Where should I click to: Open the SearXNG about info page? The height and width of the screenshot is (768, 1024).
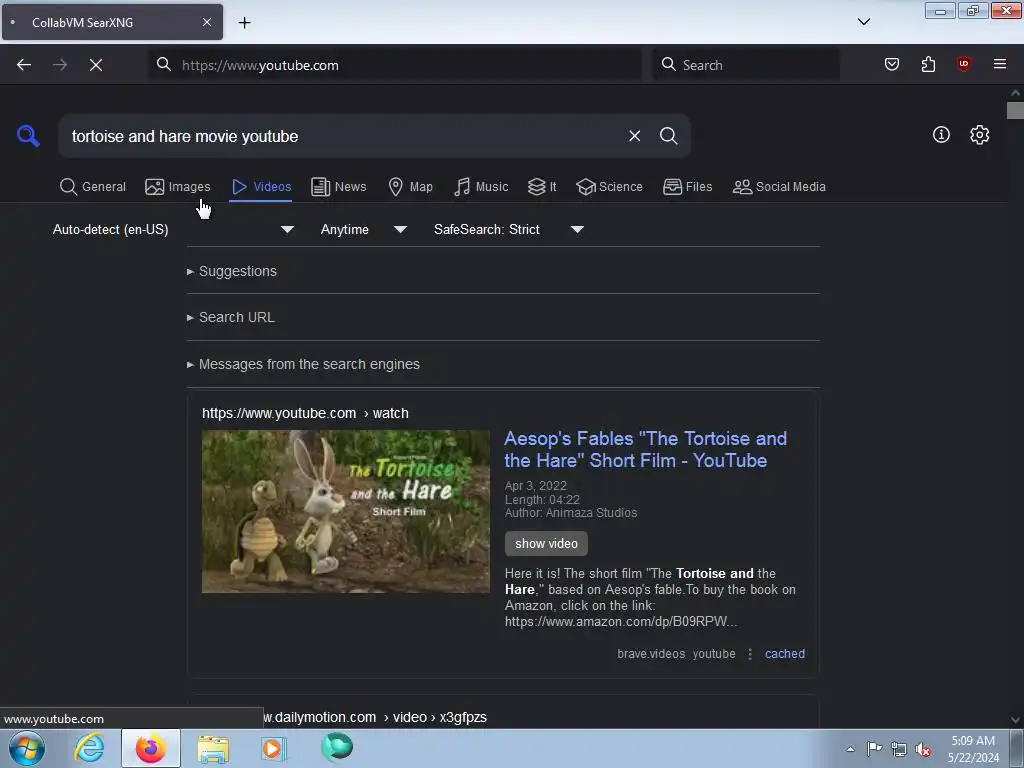940,135
